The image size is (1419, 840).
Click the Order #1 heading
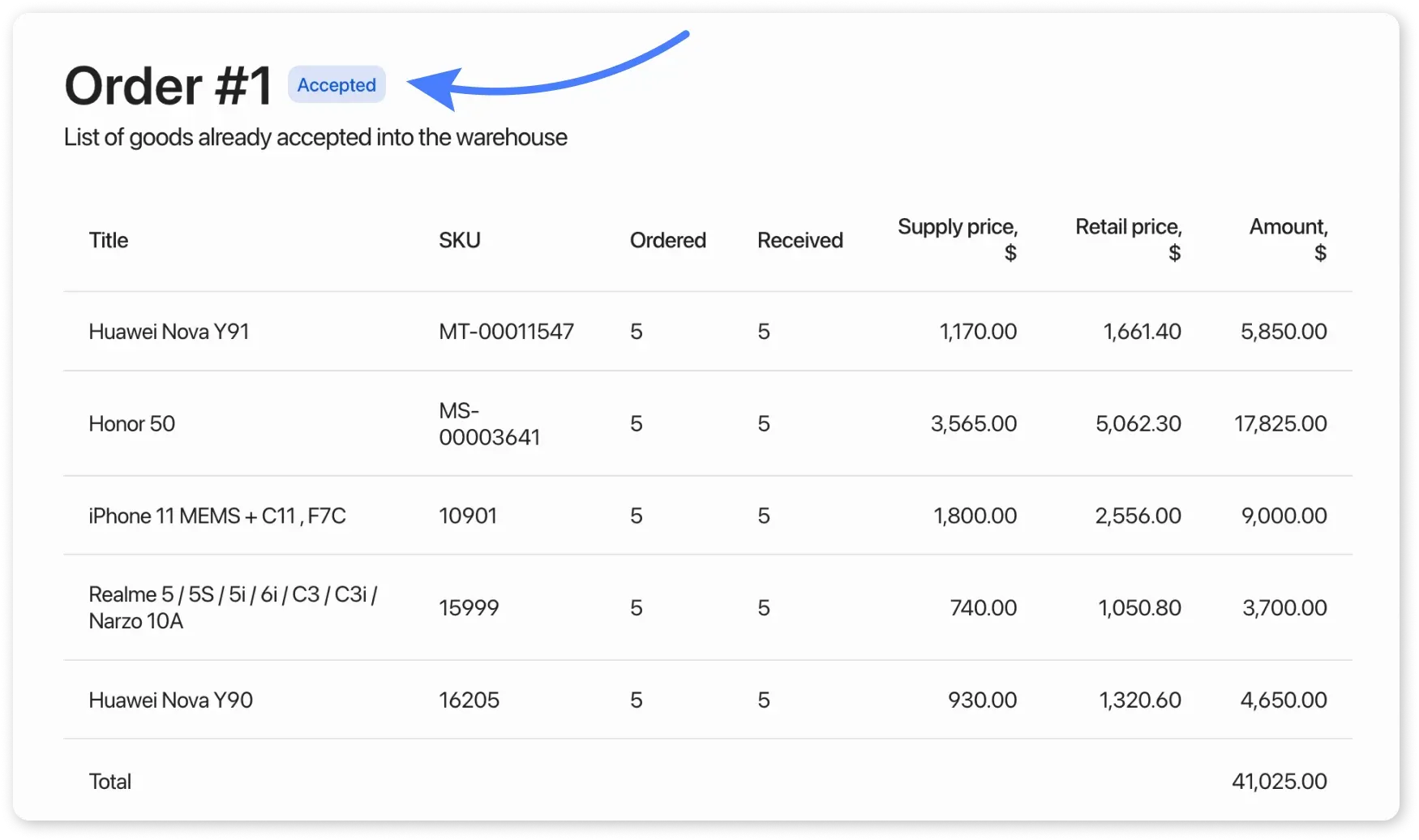click(x=168, y=86)
